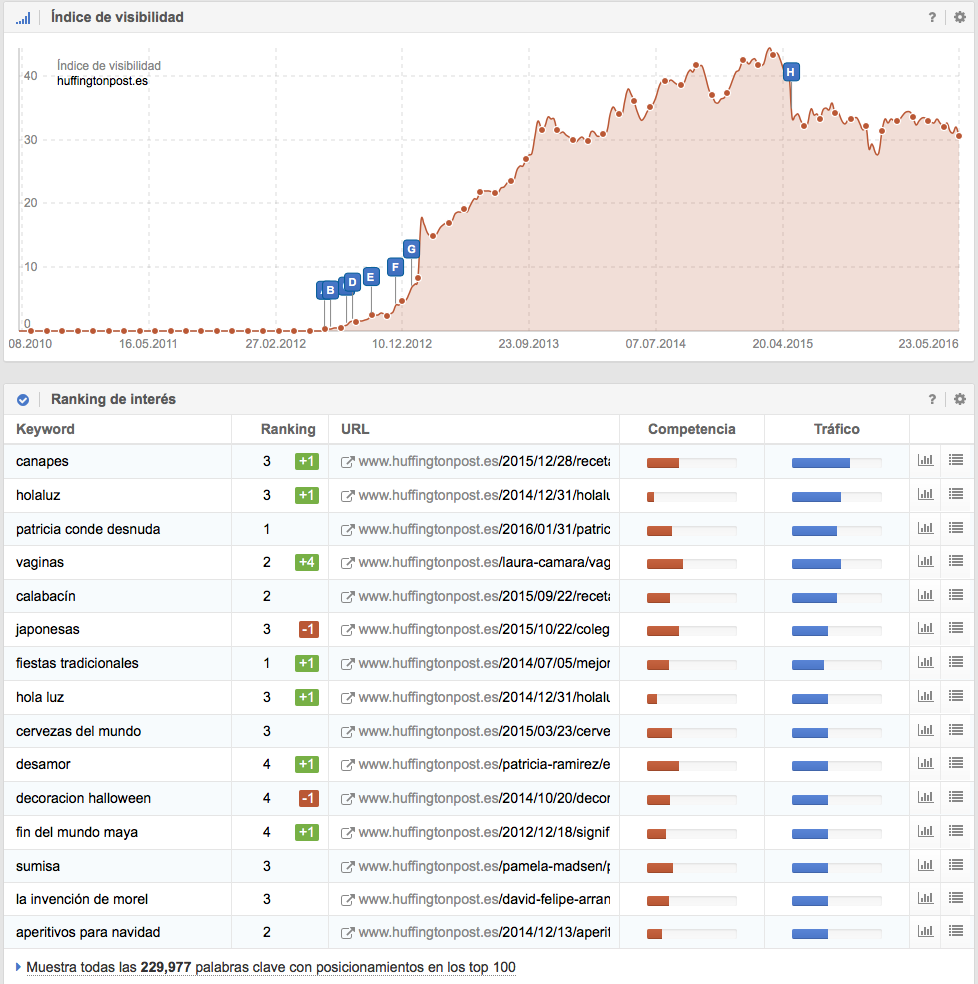978x984 pixels.
Task: Click event pin E on the chart
Action: [x=370, y=276]
